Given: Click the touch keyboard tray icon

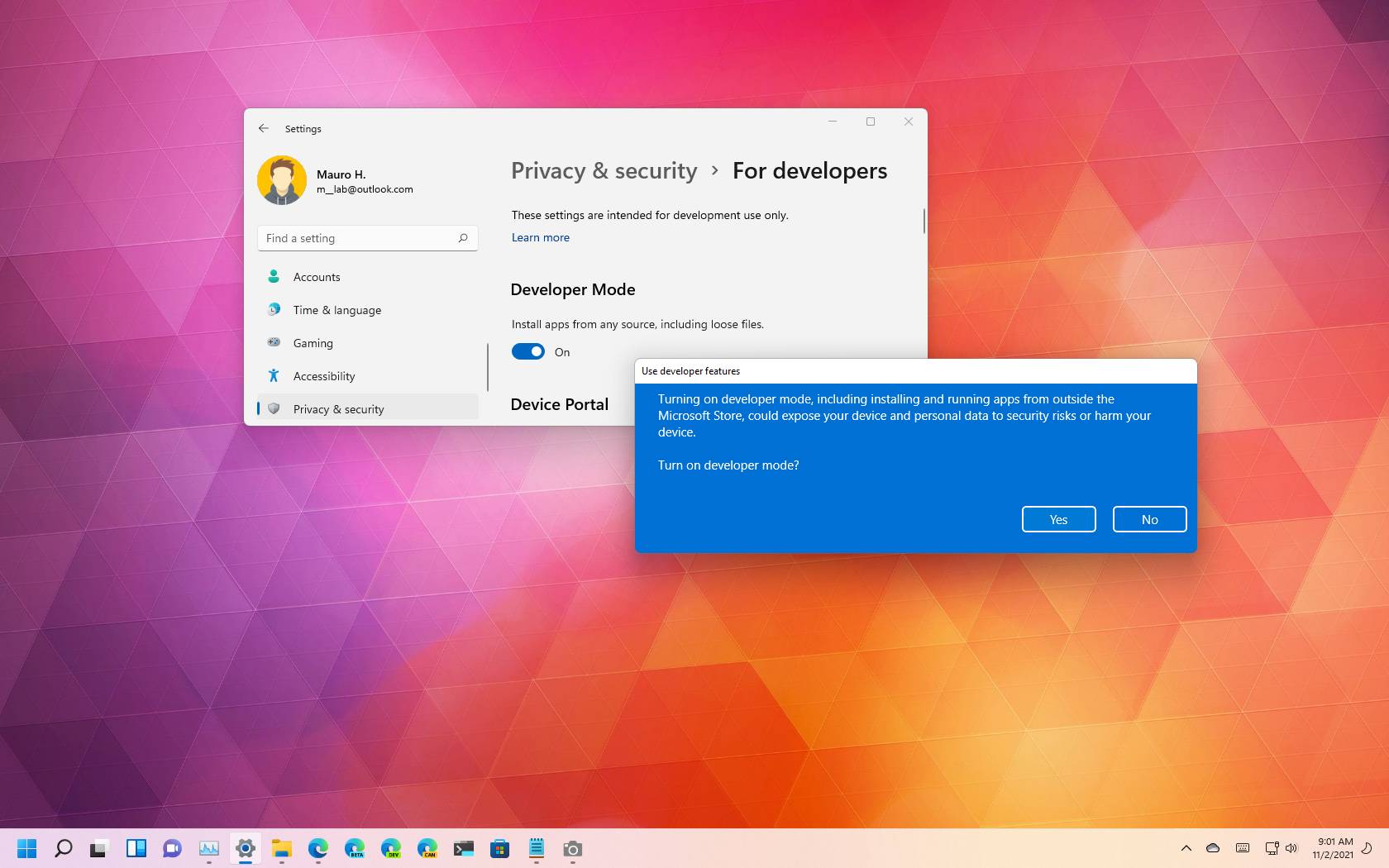Looking at the screenshot, I should point(1243,848).
